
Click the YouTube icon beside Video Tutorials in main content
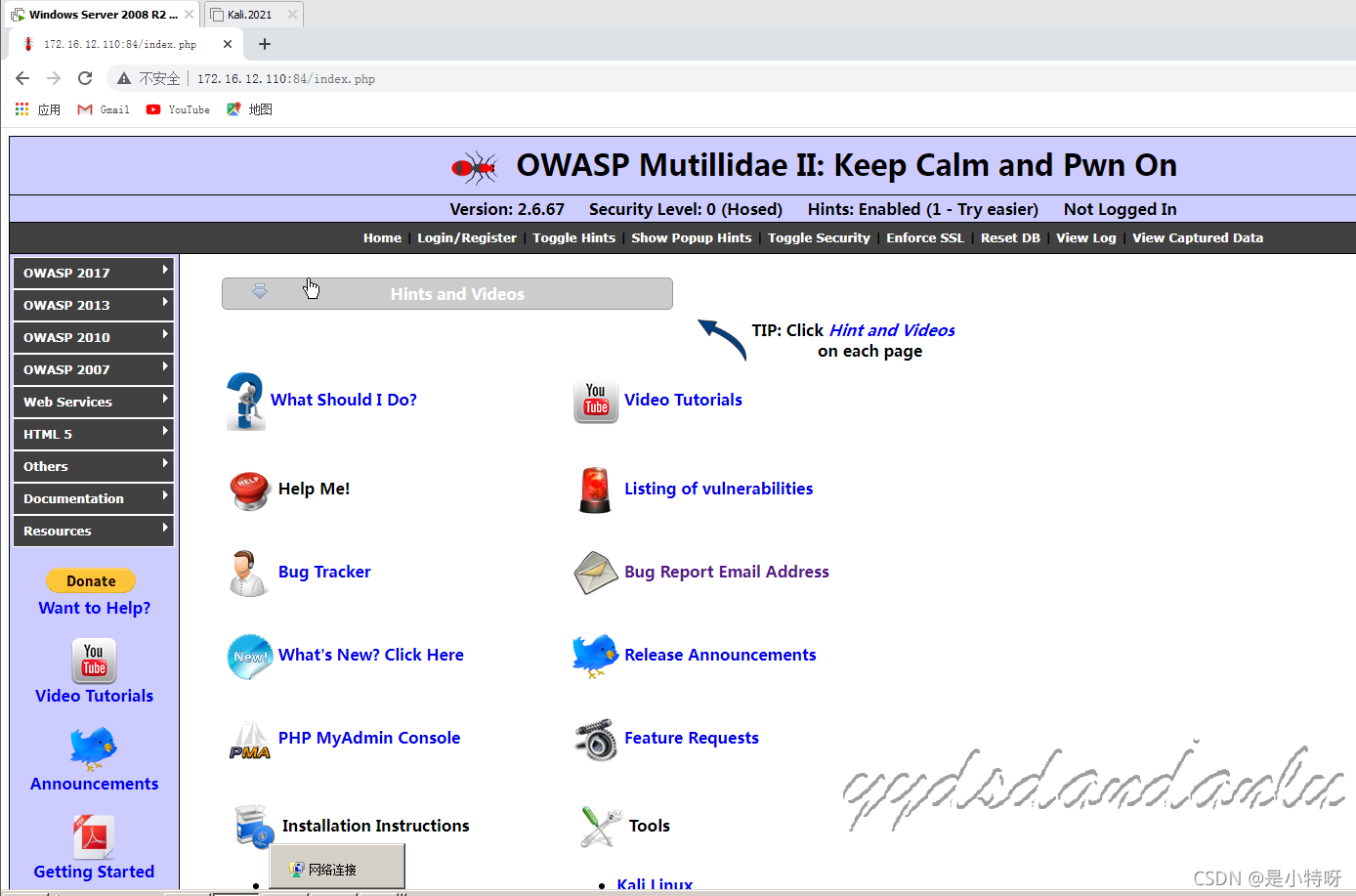(x=596, y=402)
